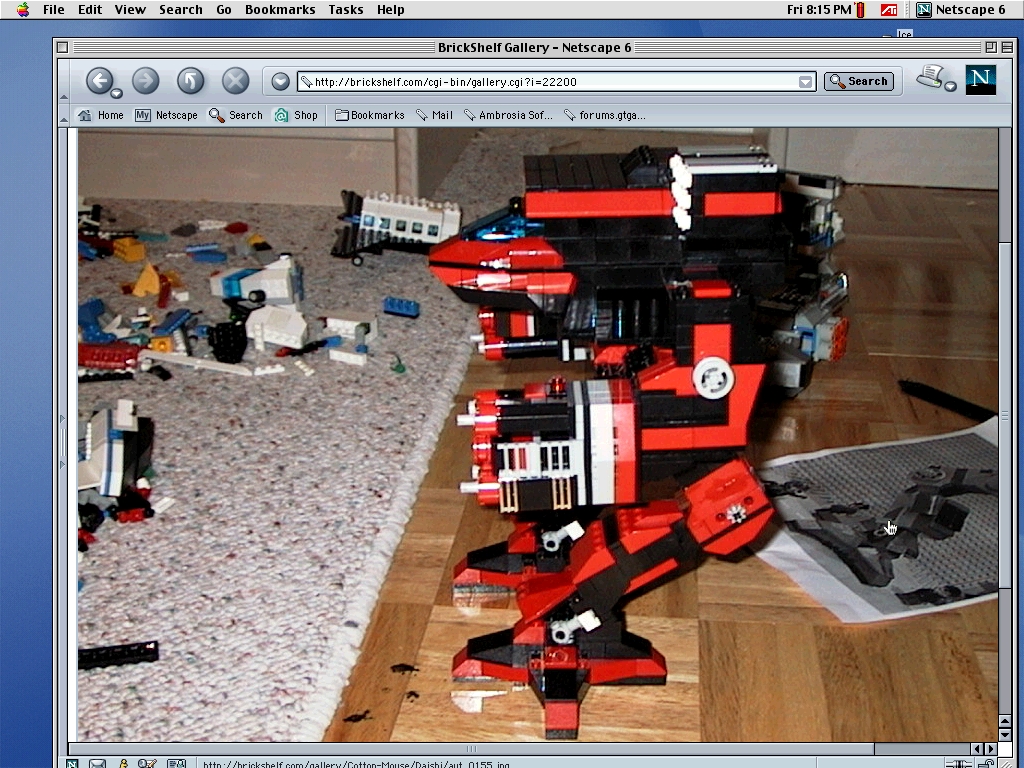The image size is (1024, 768).
Task: Open Address Book via the status bar icon
Action: 176,763
